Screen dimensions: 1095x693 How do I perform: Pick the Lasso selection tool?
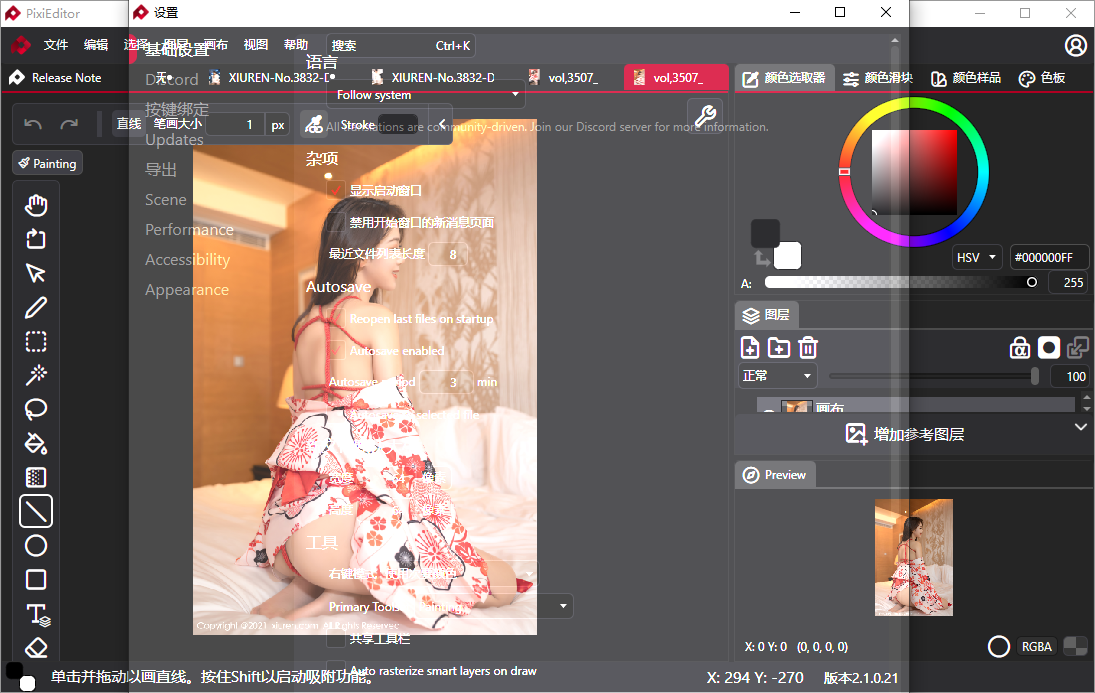[x=36, y=409]
